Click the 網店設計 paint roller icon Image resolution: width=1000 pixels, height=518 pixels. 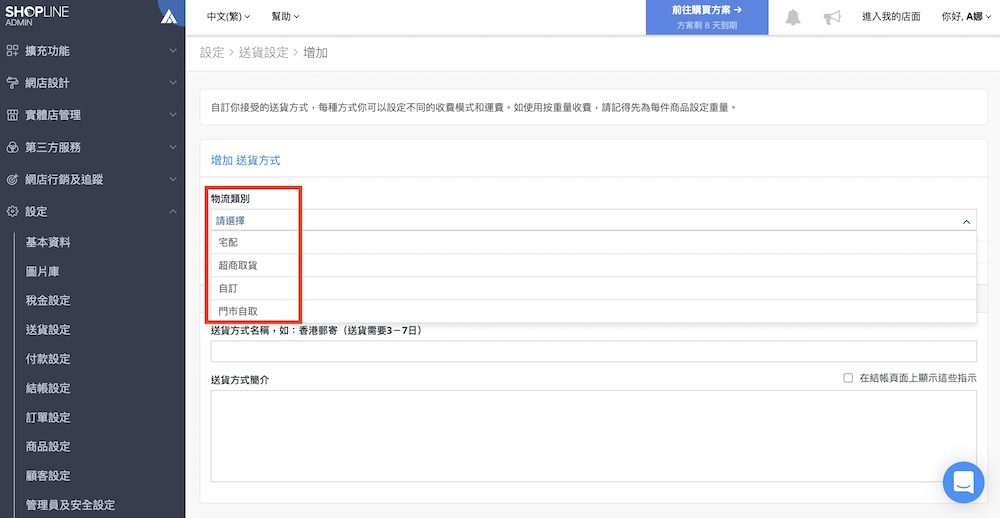coord(12,83)
